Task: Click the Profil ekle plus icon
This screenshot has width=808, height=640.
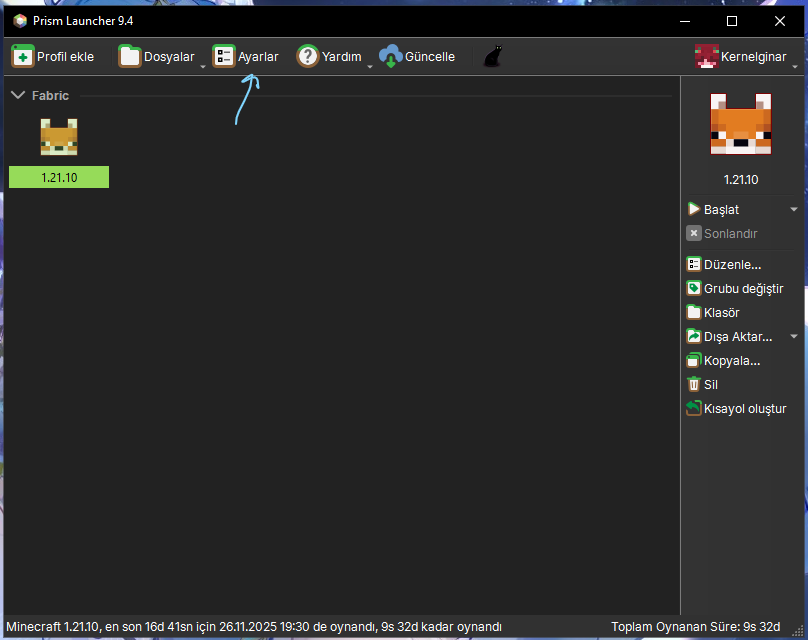Action: (x=23, y=57)
